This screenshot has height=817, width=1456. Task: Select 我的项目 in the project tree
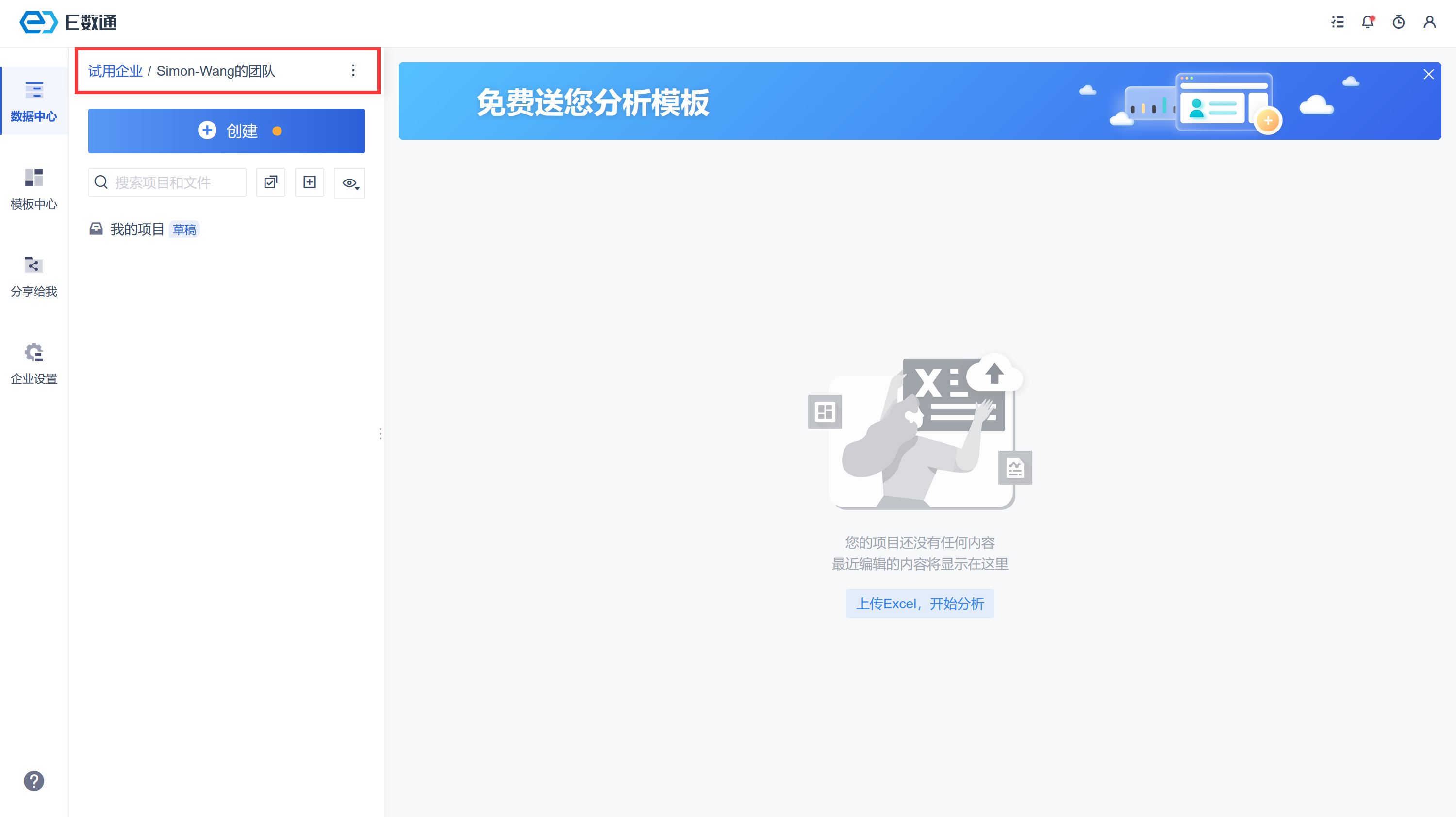[x=137, y=229]
